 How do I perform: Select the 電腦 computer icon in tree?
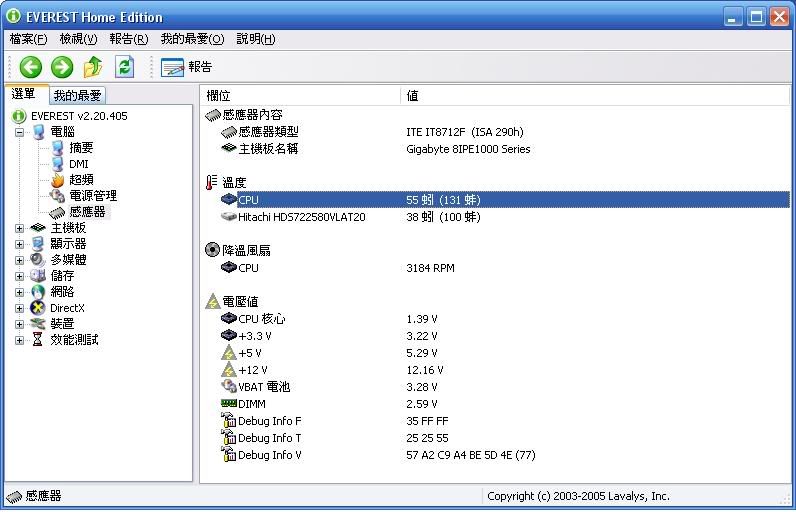[39, 132]
